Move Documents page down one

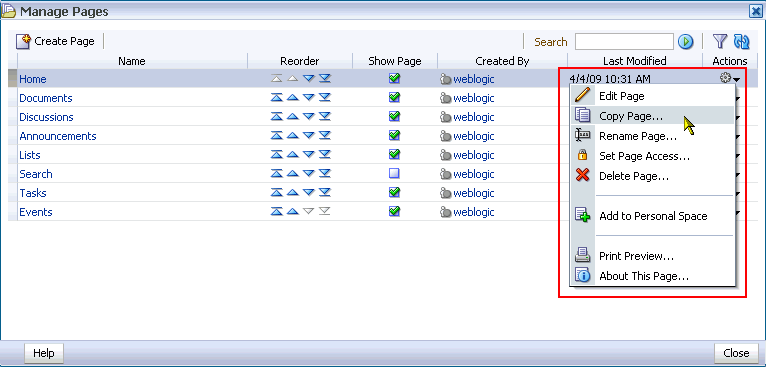(309, 98)
